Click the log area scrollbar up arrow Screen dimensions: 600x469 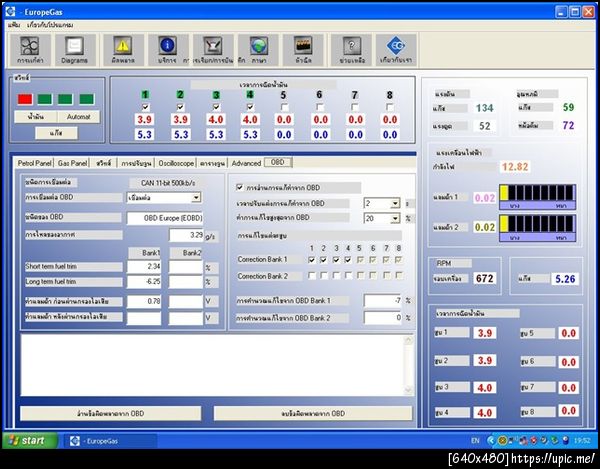[x=408, y=340]
